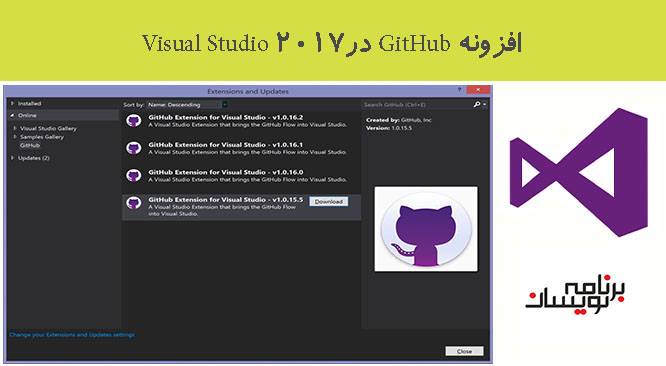
Task: Click the Search GitHub input field
Action: click(417, 104)
